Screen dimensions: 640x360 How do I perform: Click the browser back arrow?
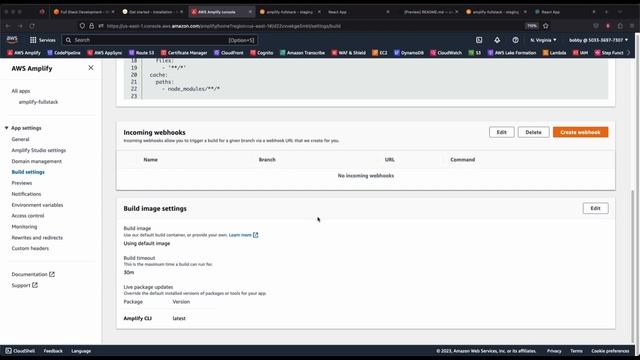(x=8, y=26)
